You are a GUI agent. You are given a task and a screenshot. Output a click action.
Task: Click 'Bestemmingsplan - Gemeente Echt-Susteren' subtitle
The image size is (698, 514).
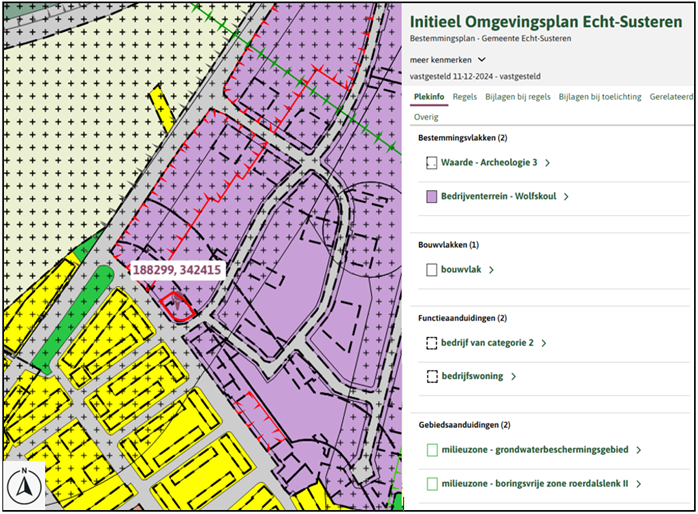click(490, 39)
